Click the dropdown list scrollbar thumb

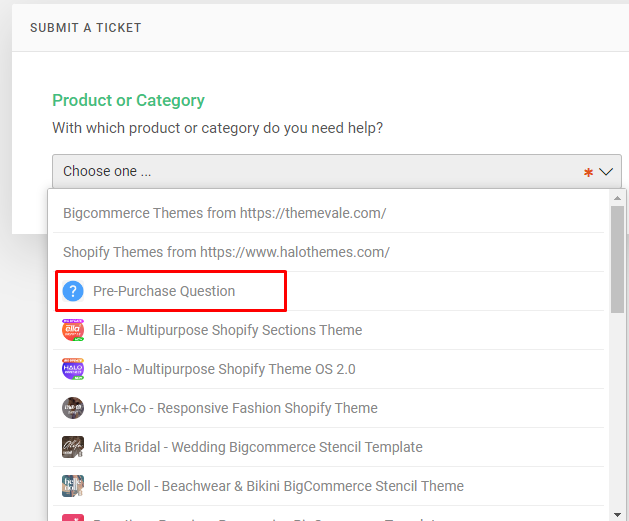(x=617, y=259)
